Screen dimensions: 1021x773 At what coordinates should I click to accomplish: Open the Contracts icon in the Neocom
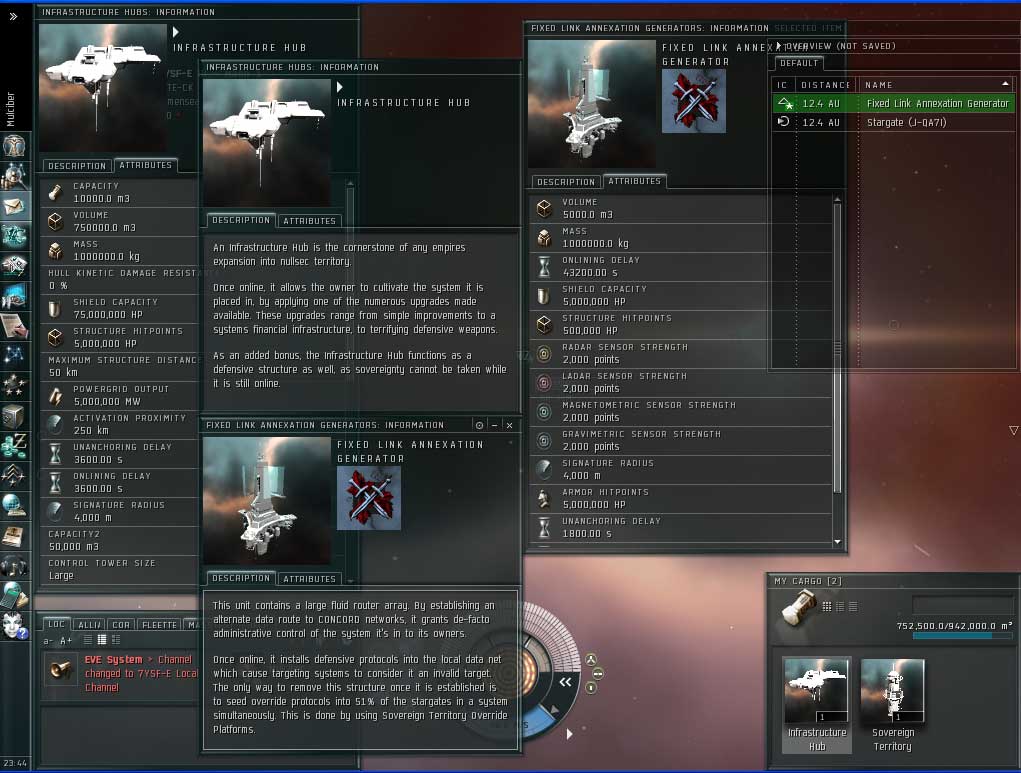(x=14, y=326)
